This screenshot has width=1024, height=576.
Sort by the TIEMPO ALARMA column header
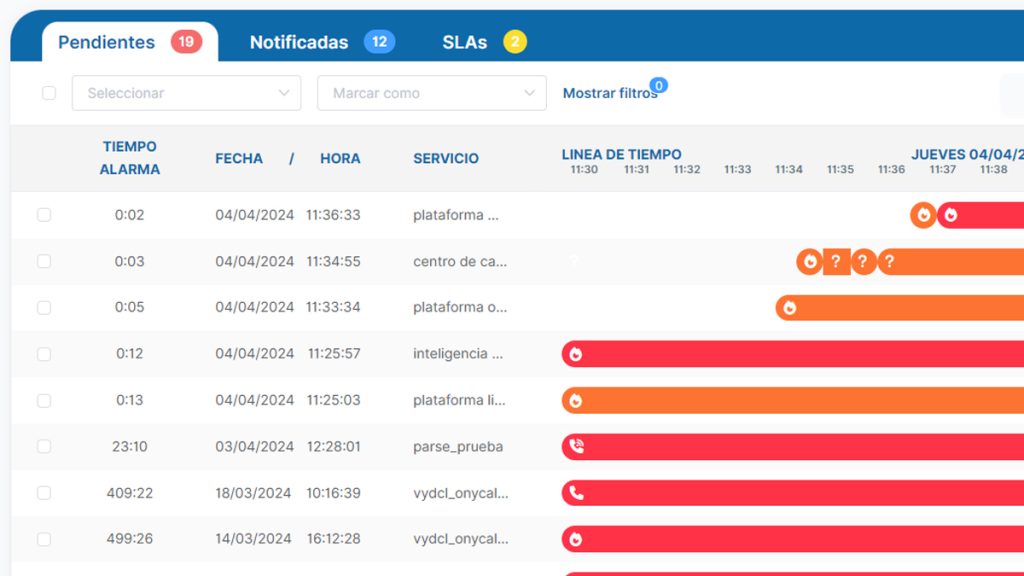[x=129, y=158]
